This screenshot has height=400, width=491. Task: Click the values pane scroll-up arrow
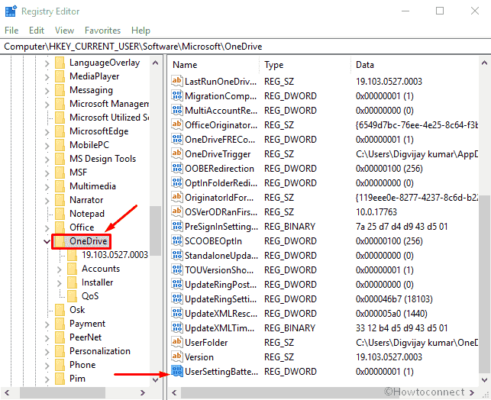[484, 63]
